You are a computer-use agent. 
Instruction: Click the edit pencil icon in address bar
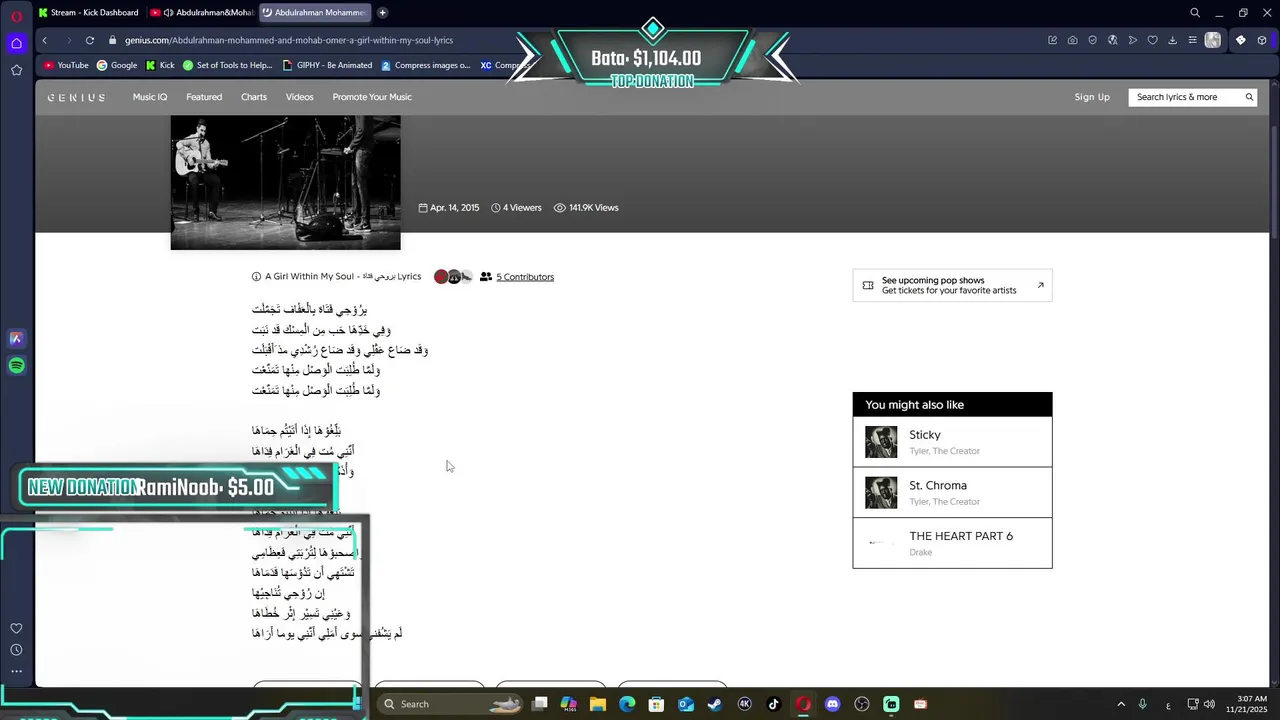tap(1052, 40)
